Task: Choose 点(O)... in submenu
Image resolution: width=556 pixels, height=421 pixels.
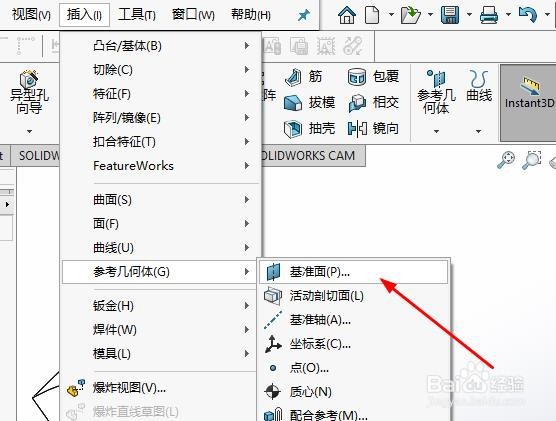Action: click(354, 368)
